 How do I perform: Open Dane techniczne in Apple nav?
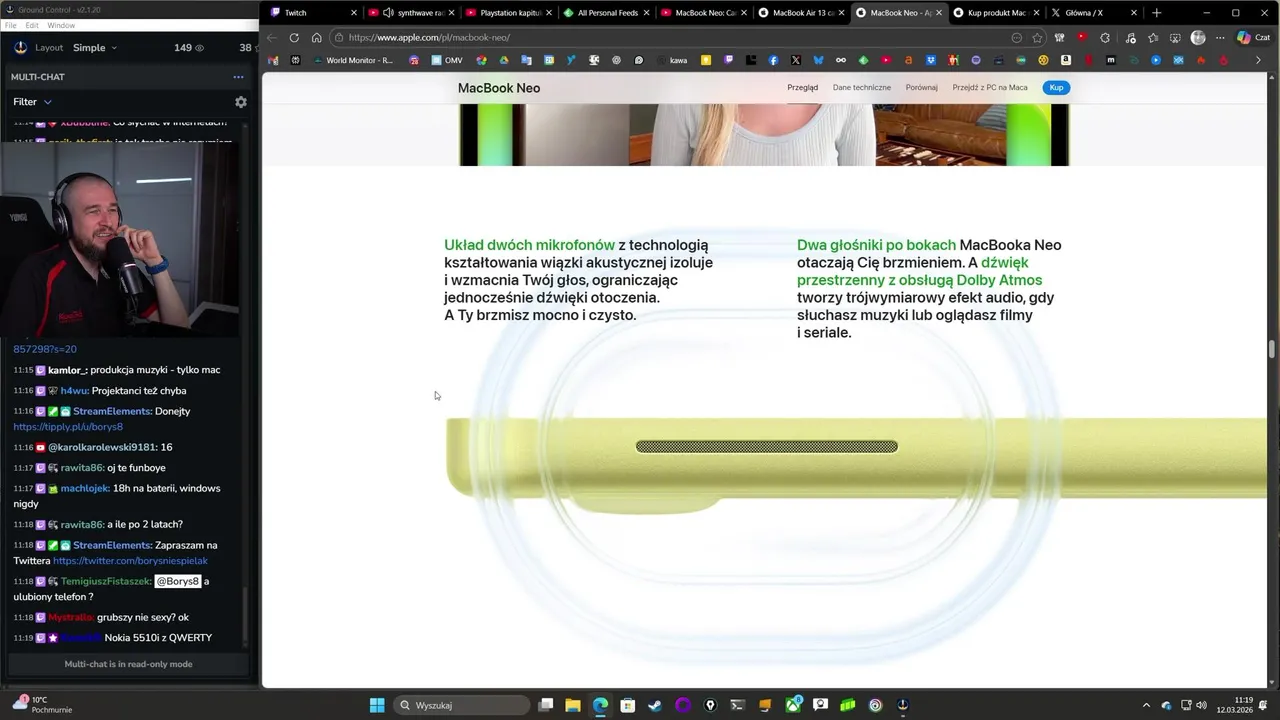tap(862, 88)
